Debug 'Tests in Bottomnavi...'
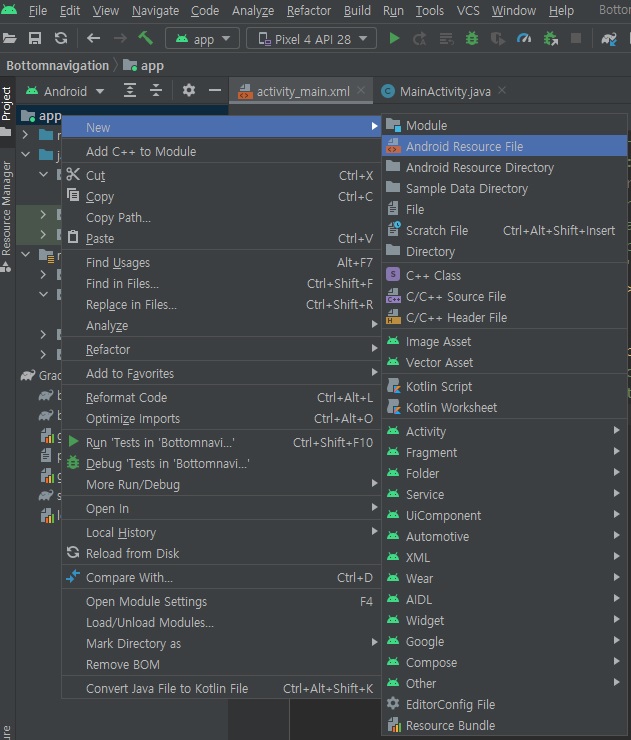Image resolution: width=631 pixels, height=740 pixels. click(221, 463)
